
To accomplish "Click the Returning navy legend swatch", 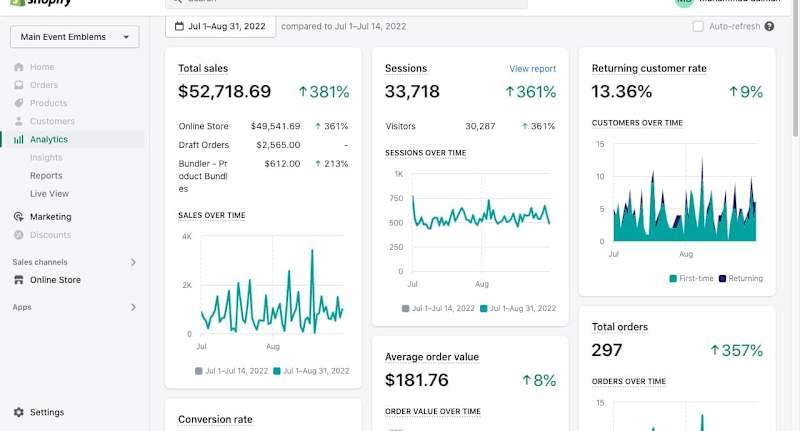I will coord(722,278).
